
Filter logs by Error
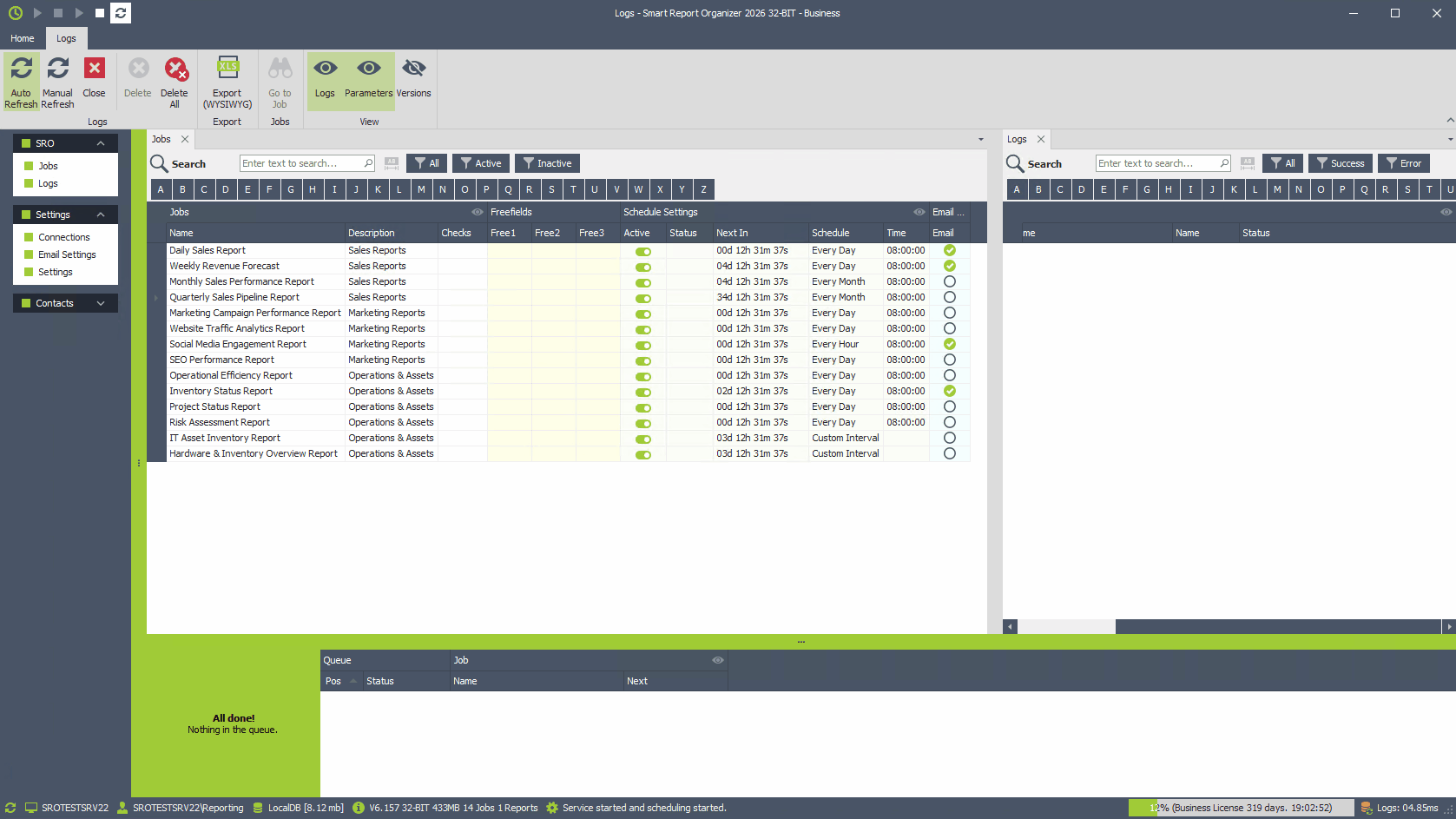1404,163
